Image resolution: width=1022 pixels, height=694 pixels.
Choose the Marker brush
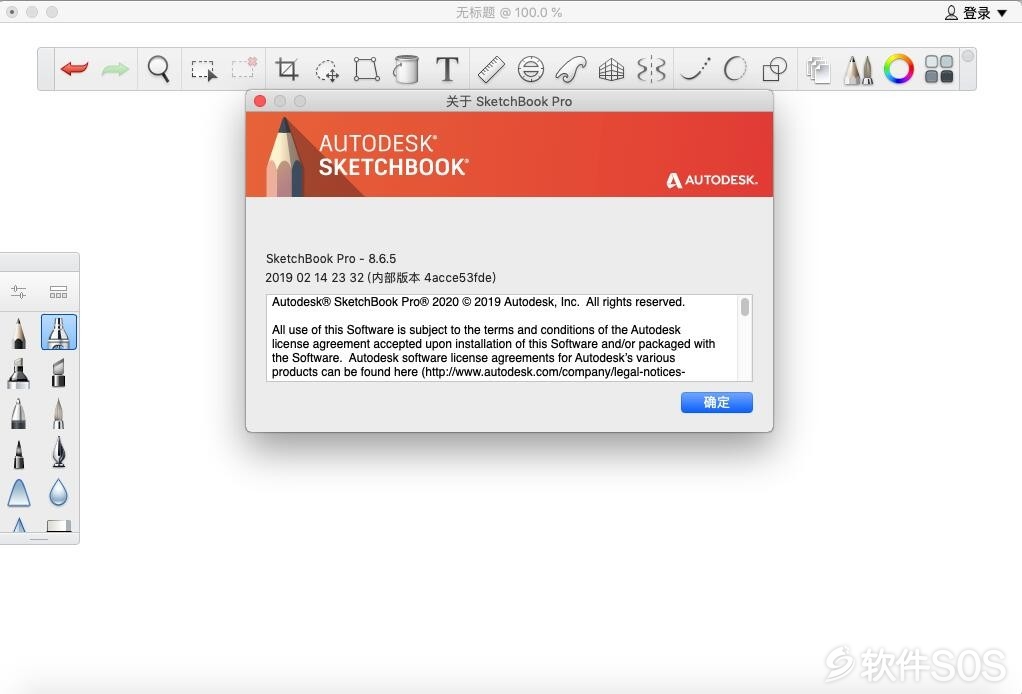click(x=18, y=373)
